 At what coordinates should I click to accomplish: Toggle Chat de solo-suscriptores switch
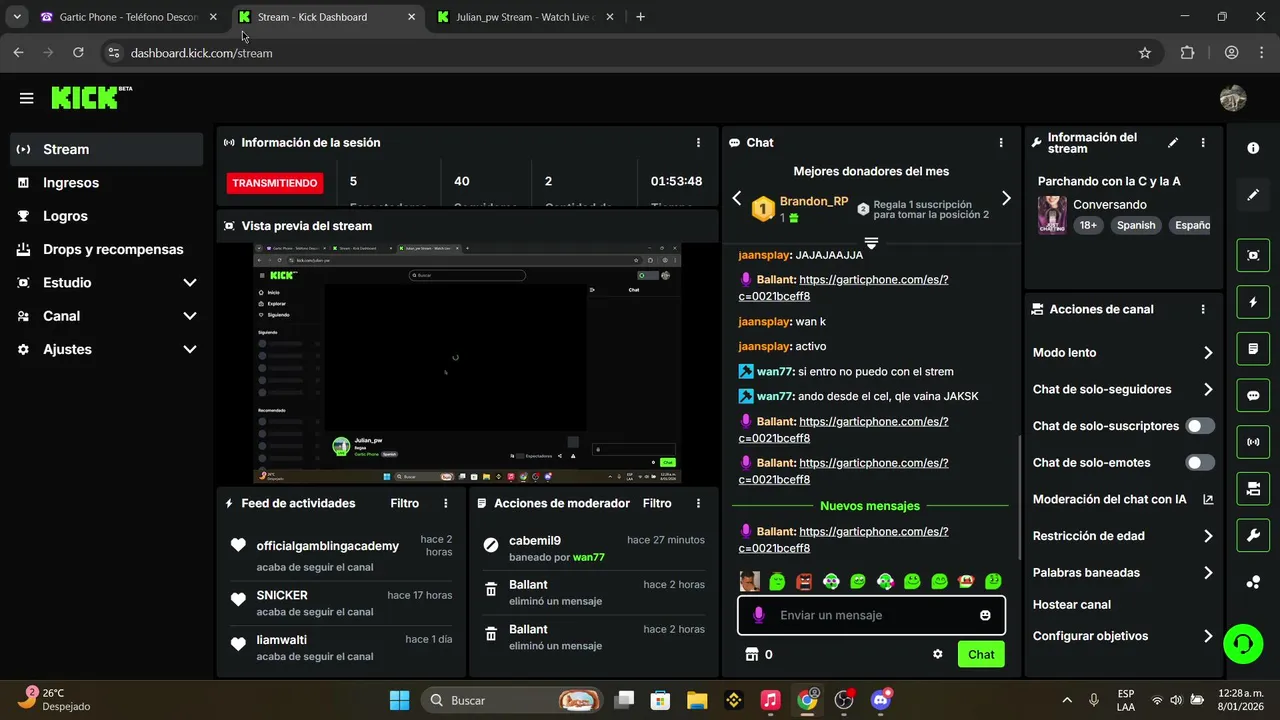[x=1200, y=426]
